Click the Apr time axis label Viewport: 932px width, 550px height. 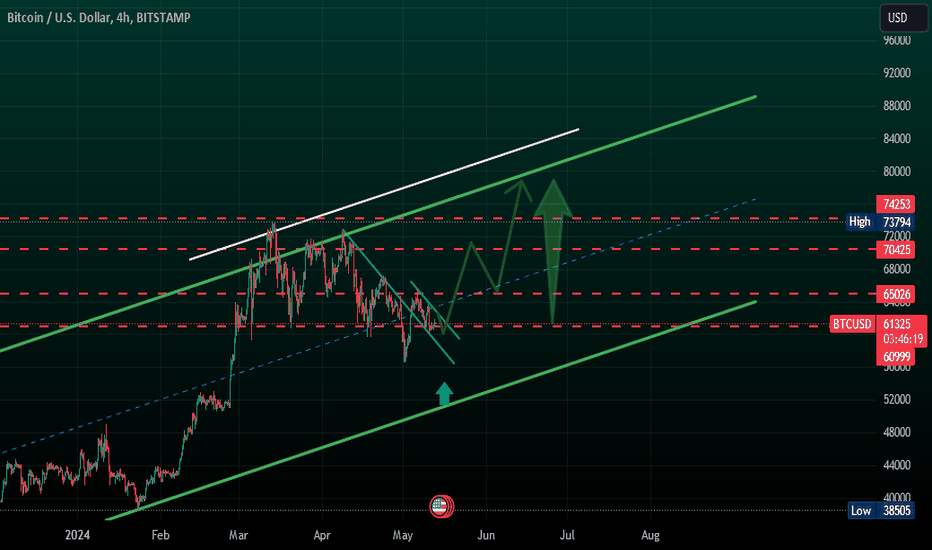click(x=322, y=535)
